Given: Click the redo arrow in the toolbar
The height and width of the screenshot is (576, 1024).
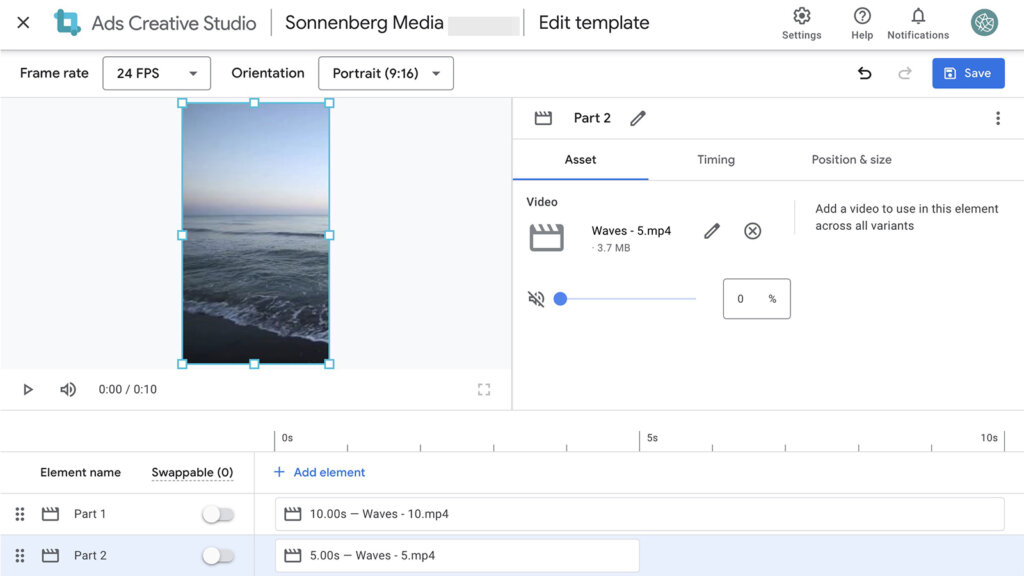Looking at the screenshot, I should (904, 73).
